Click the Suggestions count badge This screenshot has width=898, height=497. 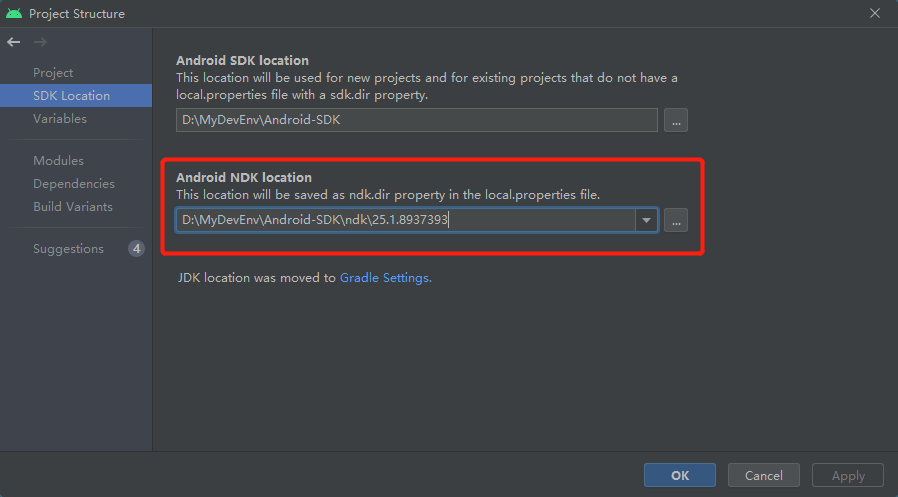click(136, 249)
